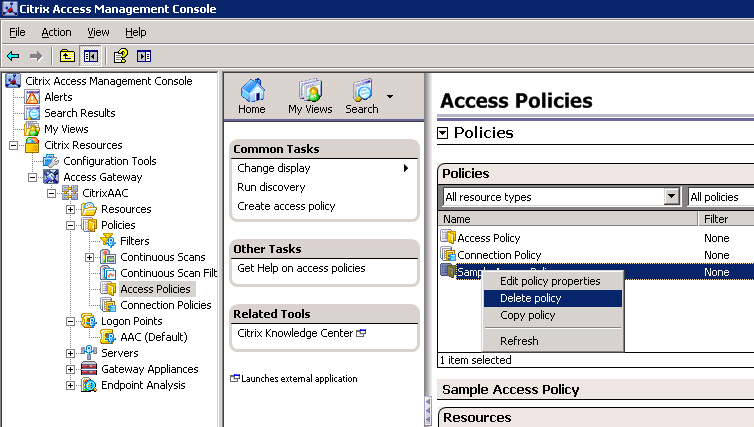Open the Action menu
The height and width of the screenshot is (427, 754).
56,32
